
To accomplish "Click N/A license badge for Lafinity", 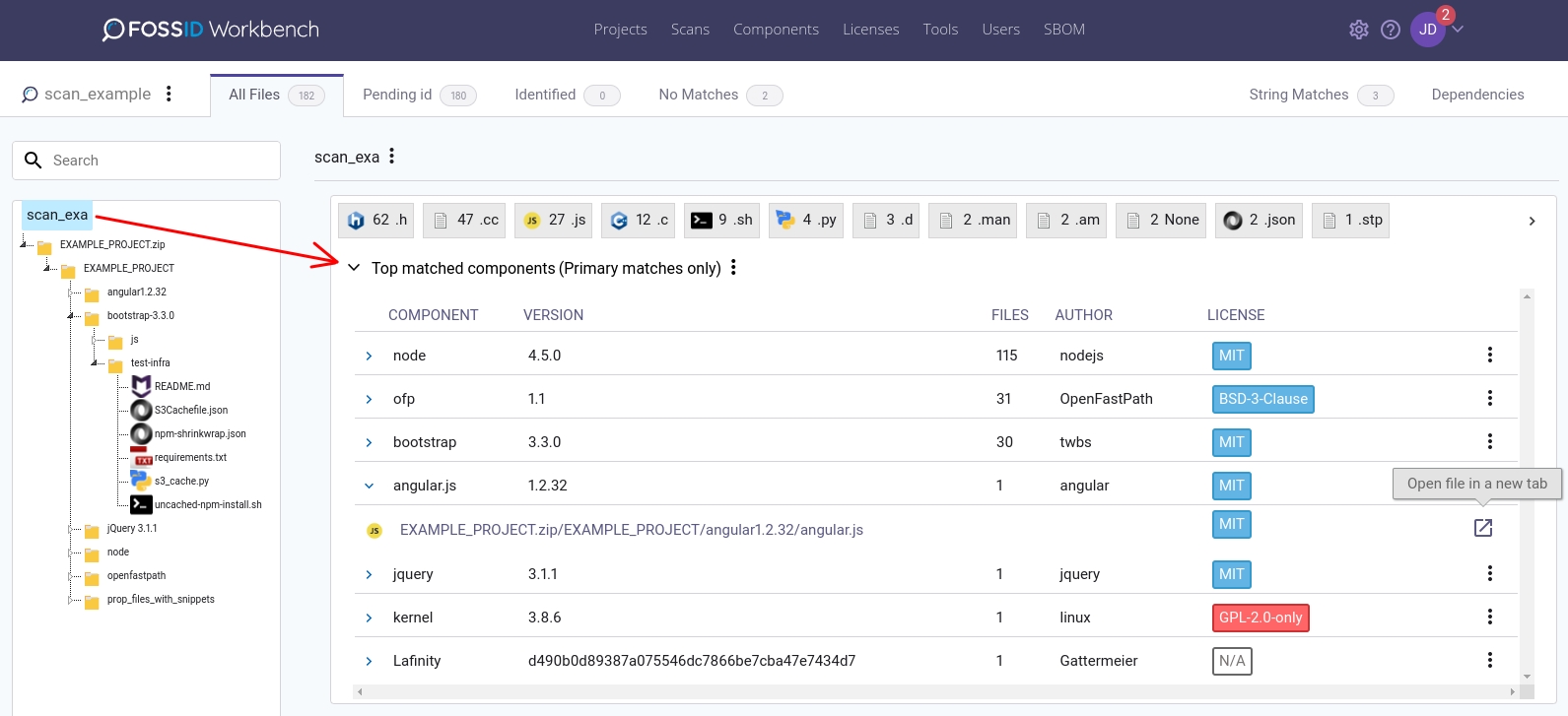I will [1232, 661].
